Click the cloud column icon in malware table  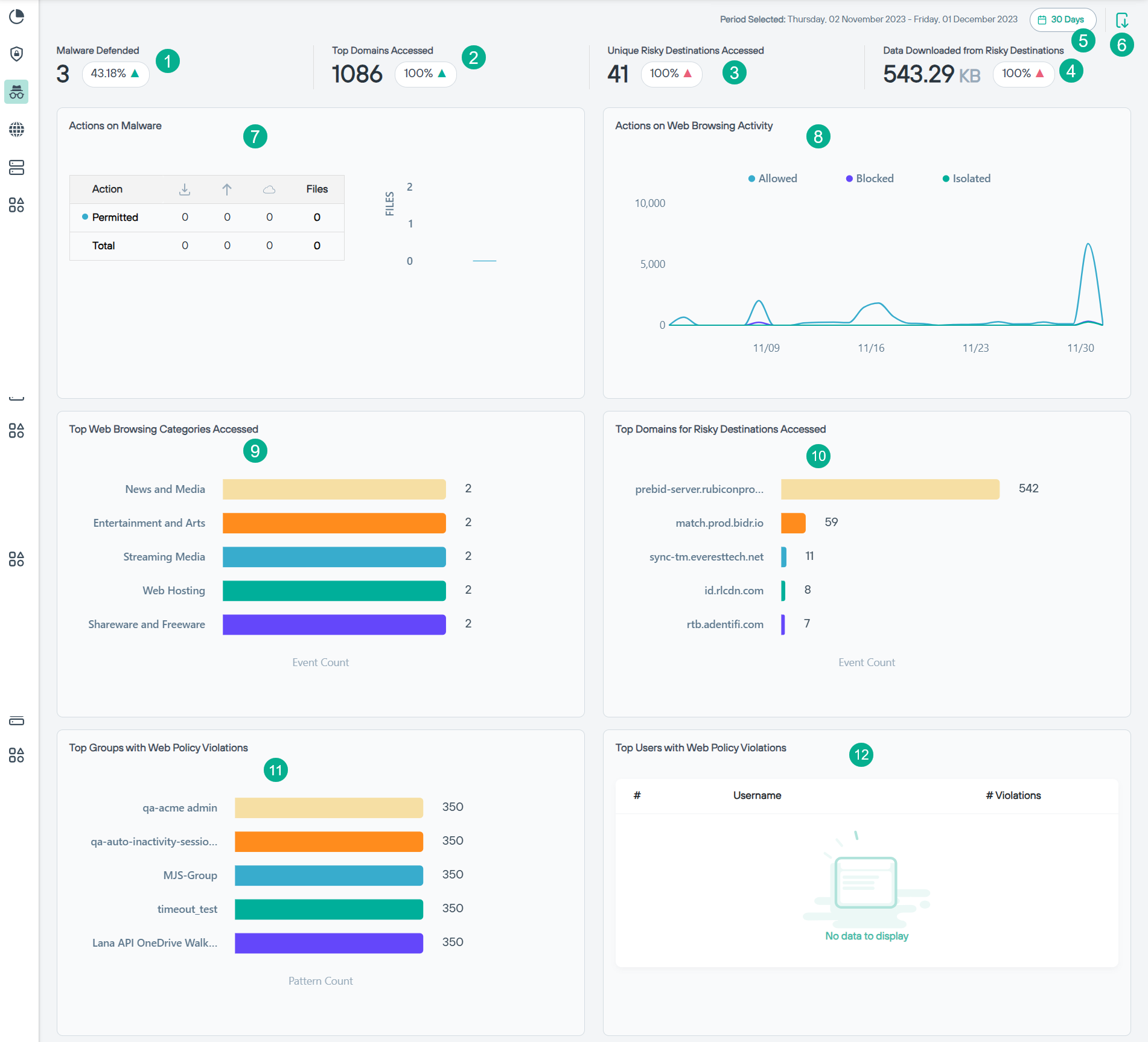tap(269, 189)
